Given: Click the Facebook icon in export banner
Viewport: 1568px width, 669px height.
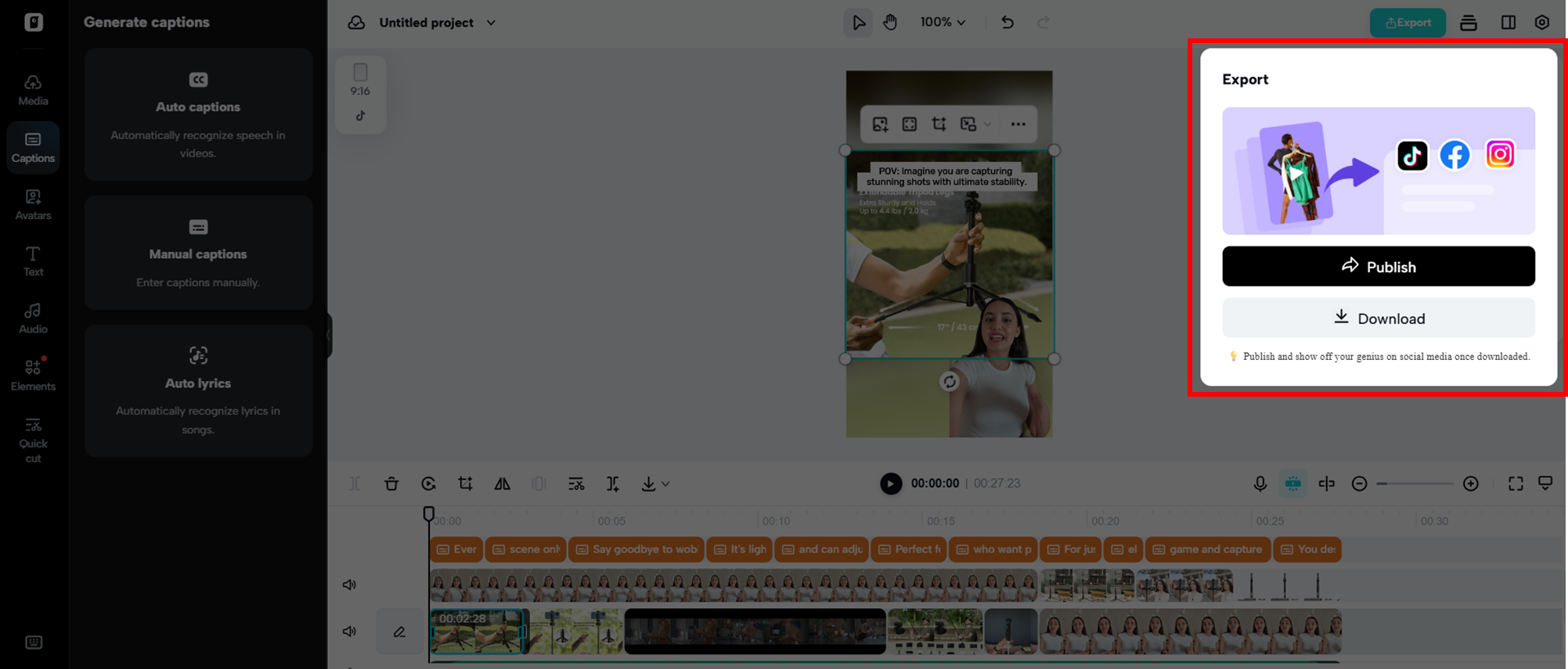Looking at the screenshot, I should [1455, 156].
